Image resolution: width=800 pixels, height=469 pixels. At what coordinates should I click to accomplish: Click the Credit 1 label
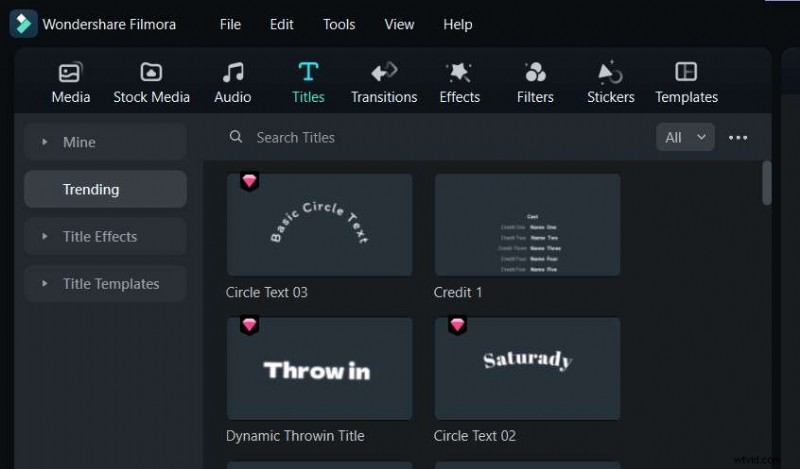(x=458, y=292)
